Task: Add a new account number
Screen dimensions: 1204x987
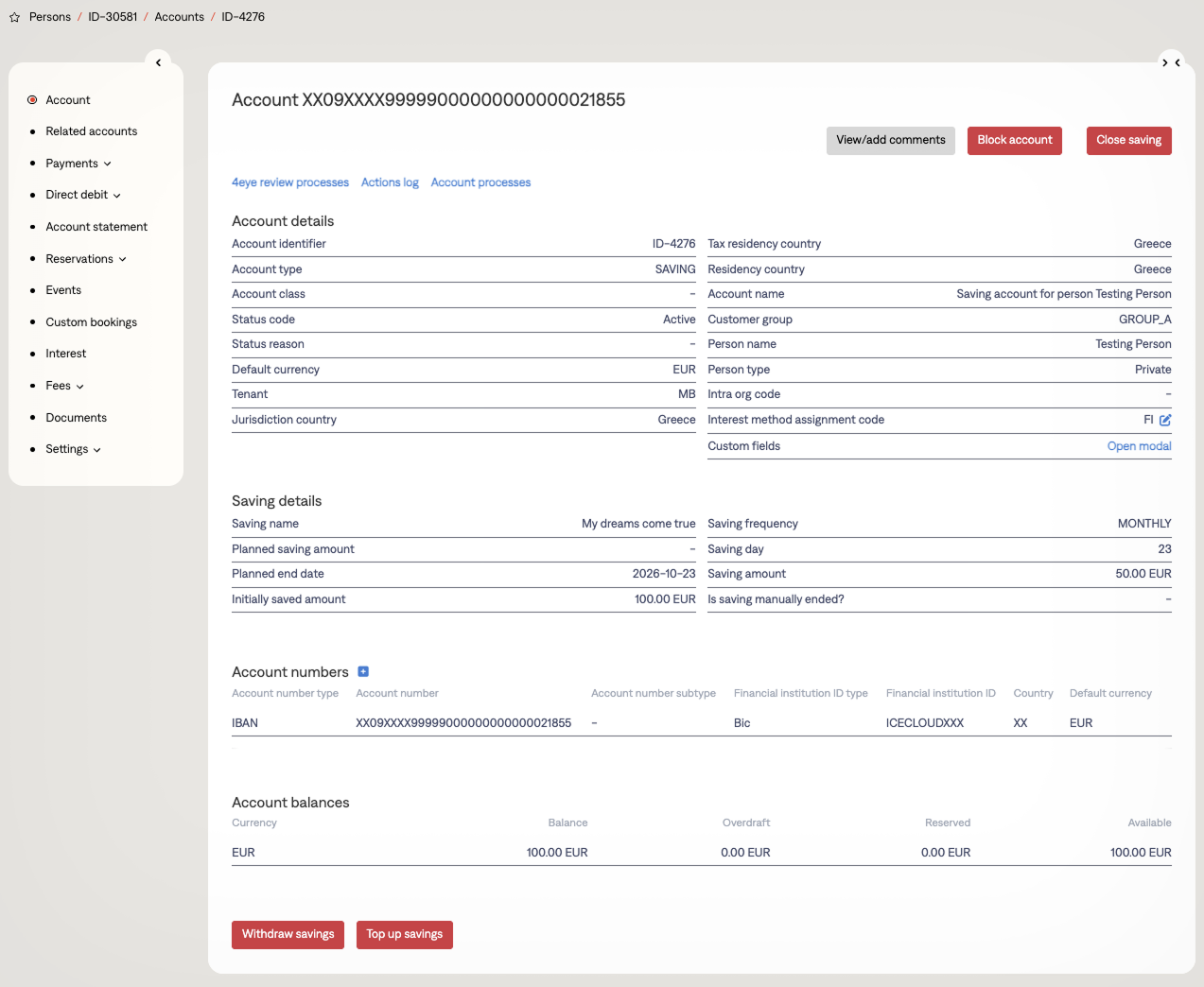Action: point(363,671)
